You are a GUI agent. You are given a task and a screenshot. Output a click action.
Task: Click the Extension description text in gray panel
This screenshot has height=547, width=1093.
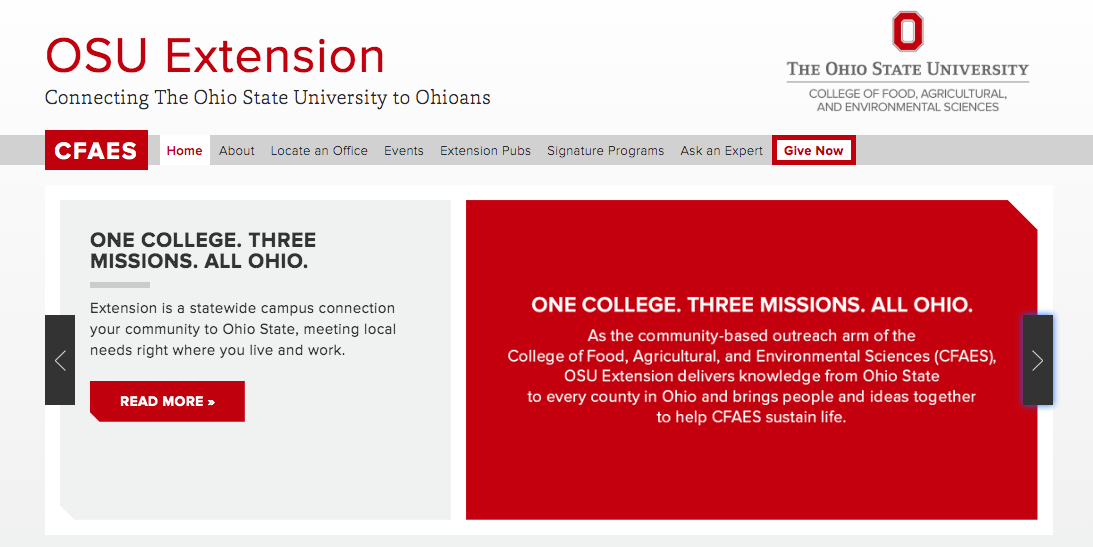point(243,329)
